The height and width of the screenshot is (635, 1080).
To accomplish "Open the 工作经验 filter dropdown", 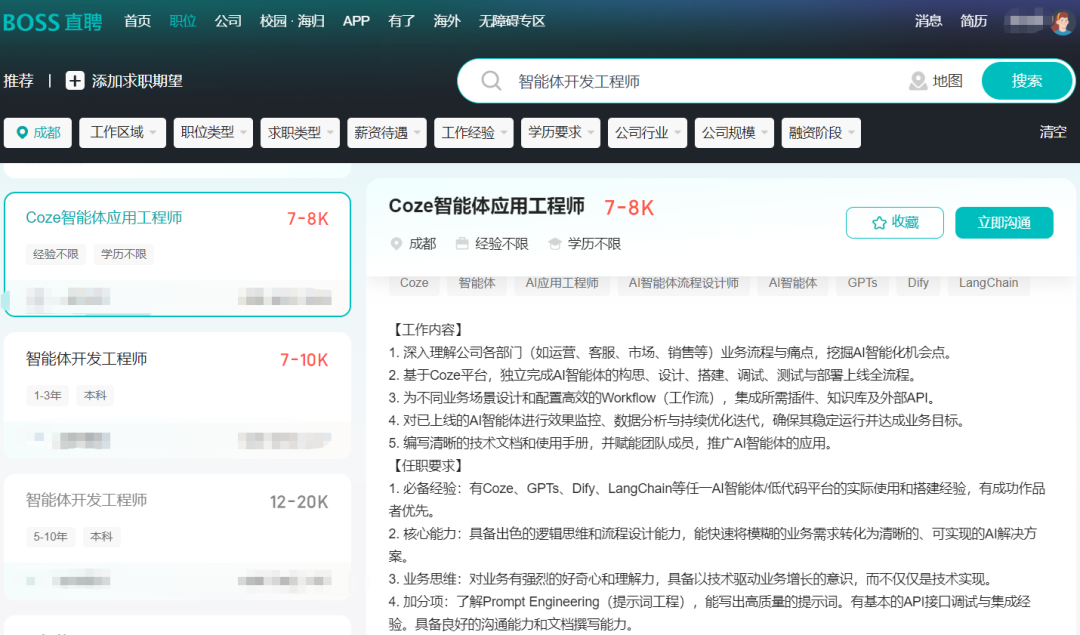I will click(474, 132).
